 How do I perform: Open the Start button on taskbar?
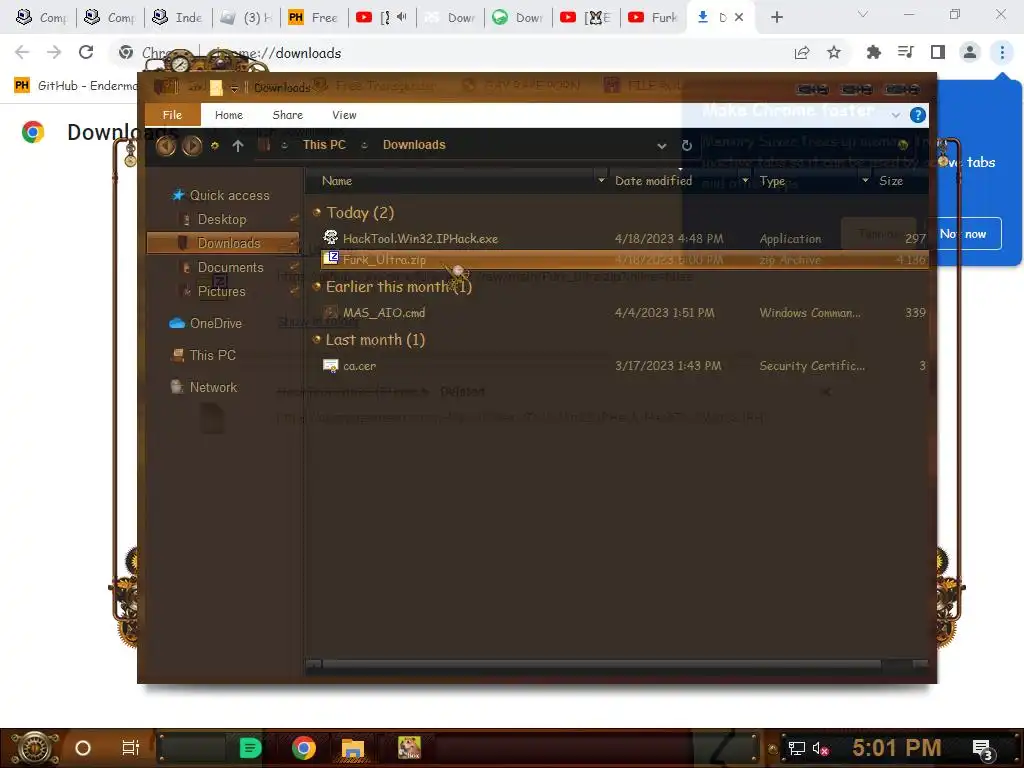35,748
